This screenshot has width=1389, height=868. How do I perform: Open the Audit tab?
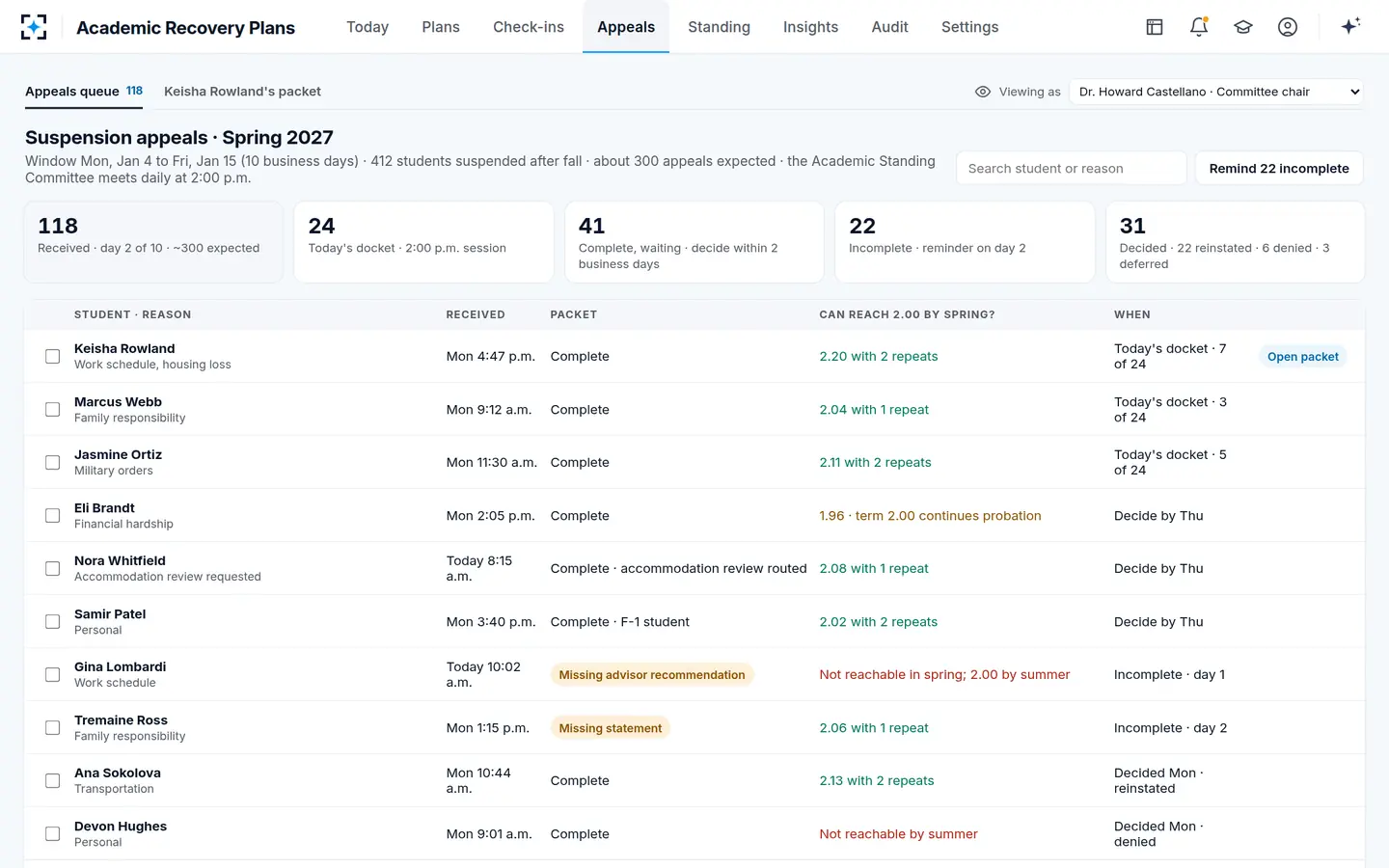(x=889, y=27)
